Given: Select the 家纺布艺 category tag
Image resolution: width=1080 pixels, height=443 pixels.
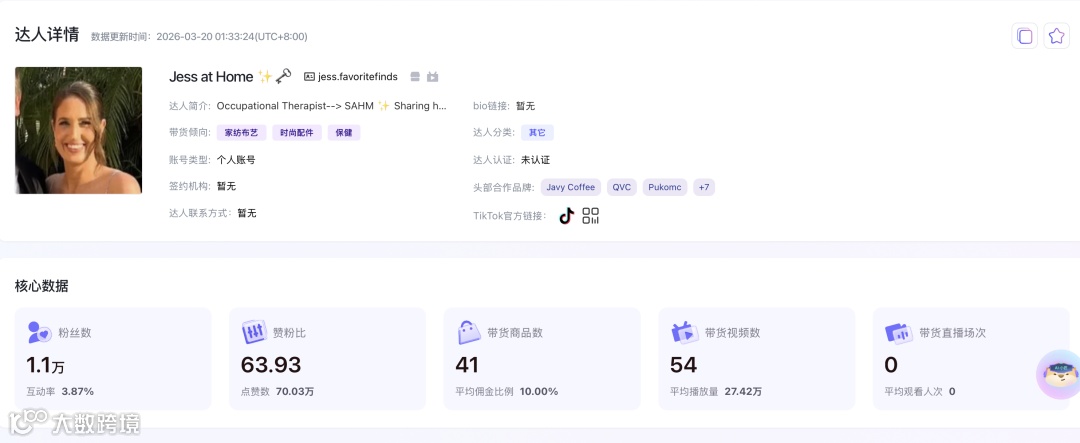Looking at the screenshot, I should pos(241,133).
